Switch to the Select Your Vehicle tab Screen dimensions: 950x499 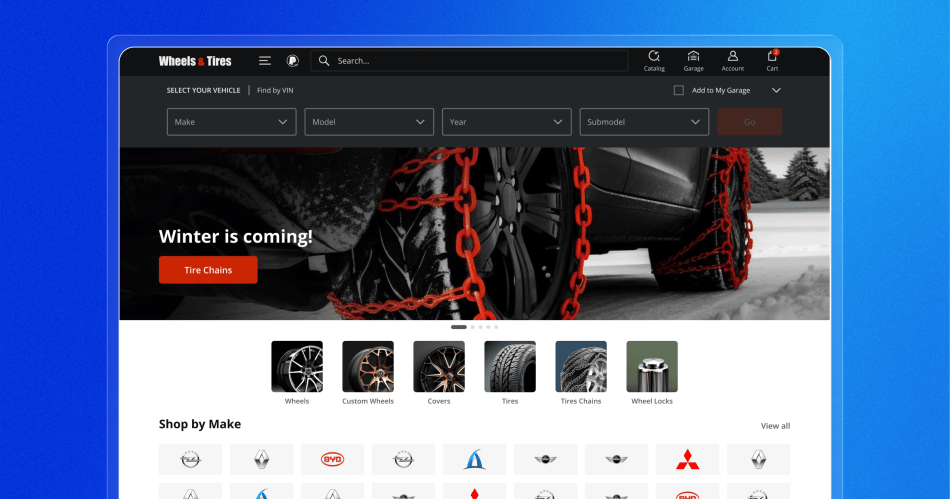204,90
